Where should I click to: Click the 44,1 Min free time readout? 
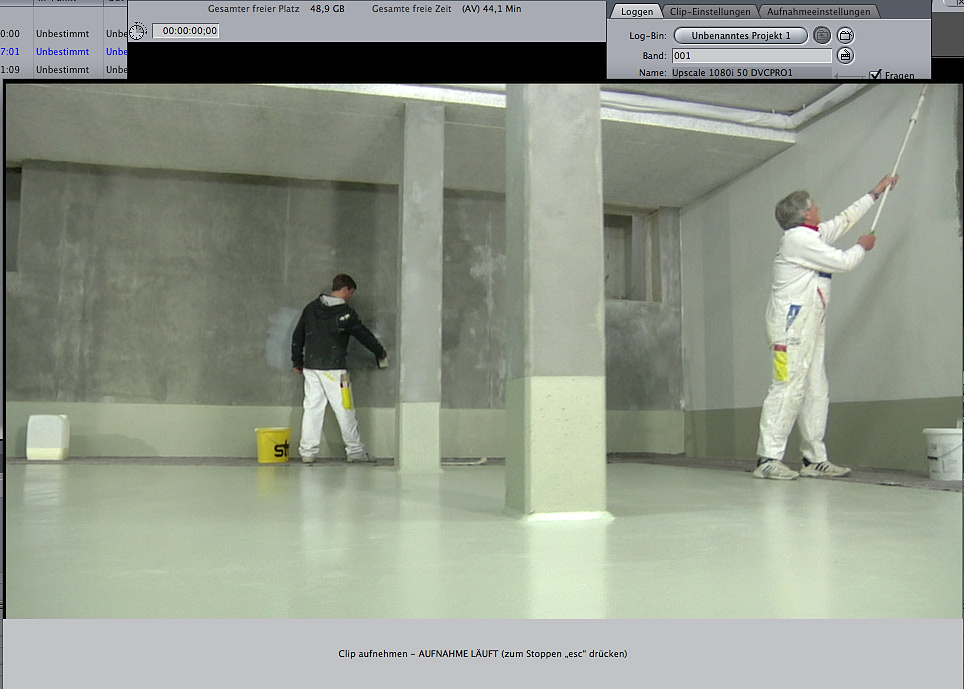[x=501, y=8]
